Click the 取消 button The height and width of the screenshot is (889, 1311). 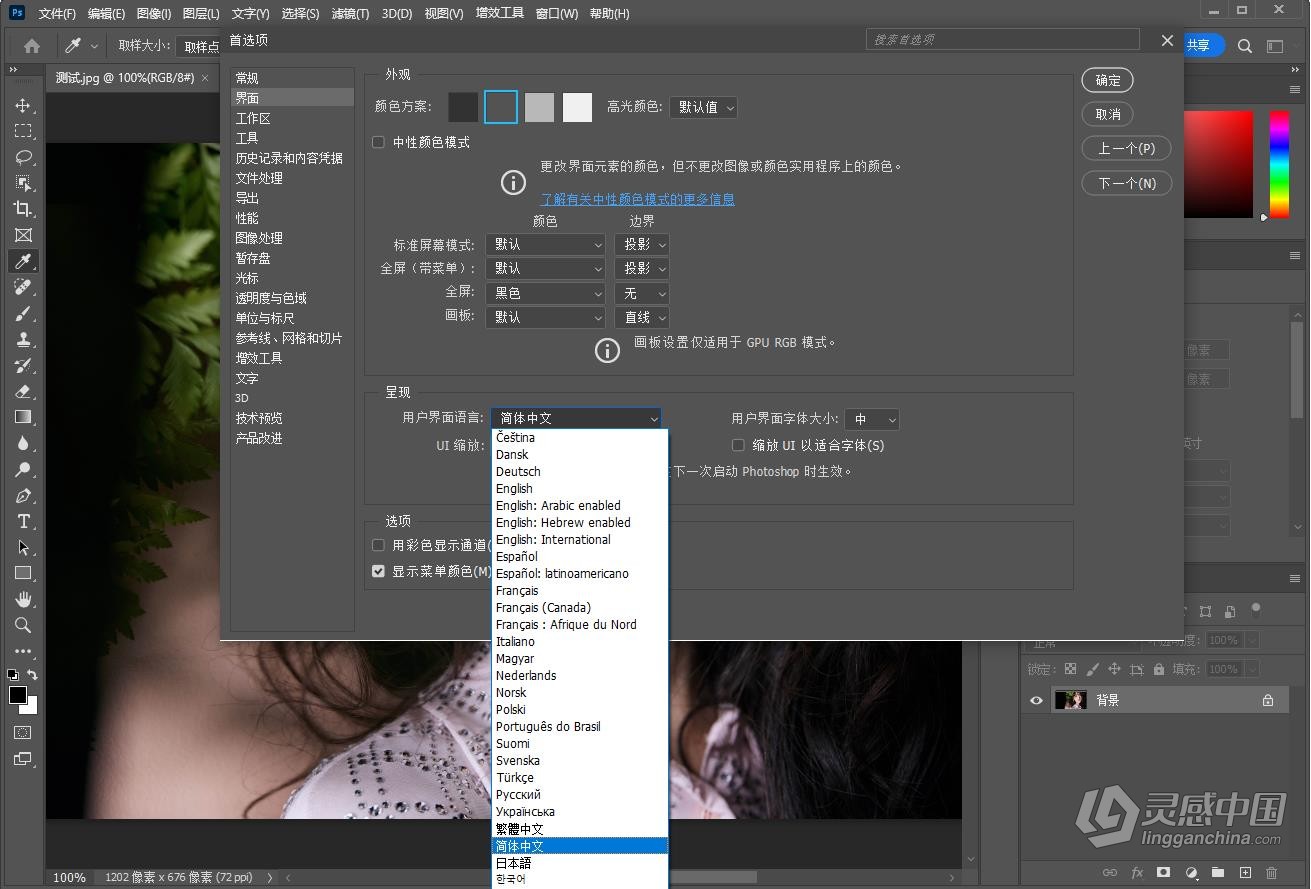[x=1107, y=114]
